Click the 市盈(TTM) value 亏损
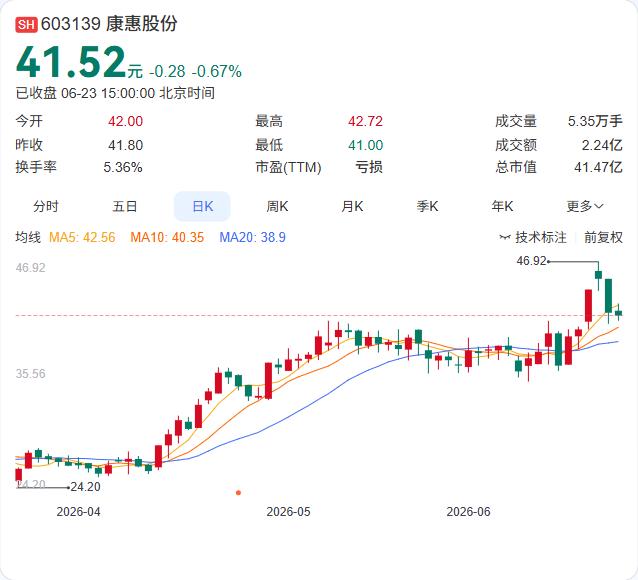Viewport: 638px width, 580px height. point(369,167)
